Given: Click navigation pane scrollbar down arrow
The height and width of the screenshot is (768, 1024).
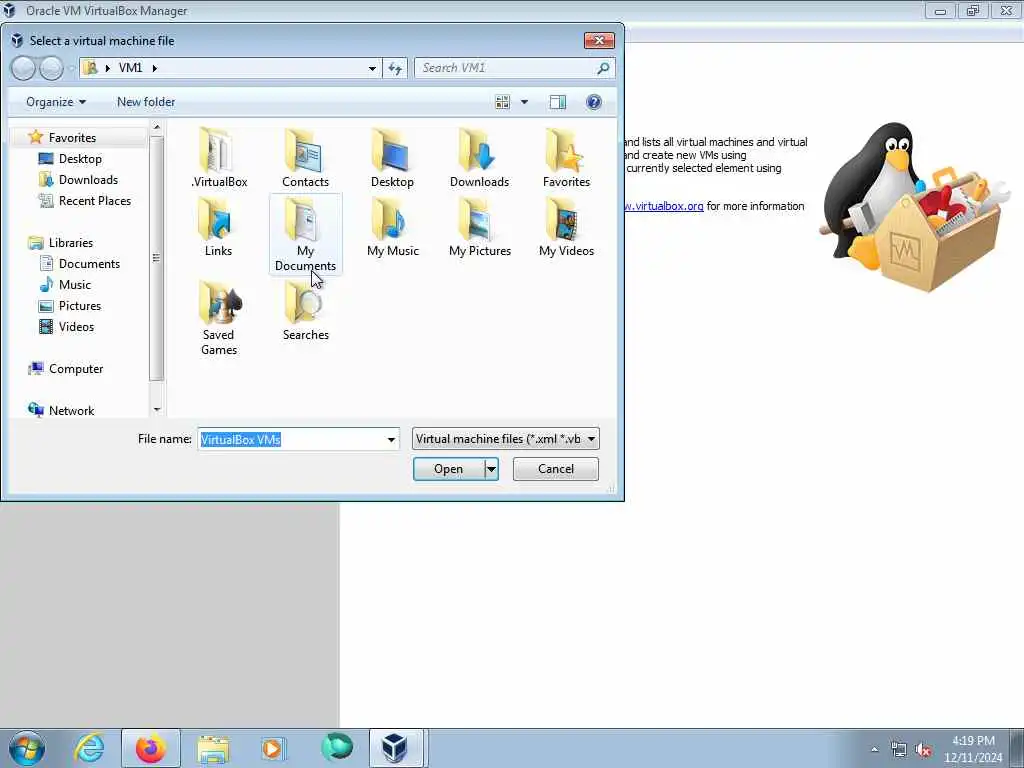Looking at the screenshot, I should click(157, 409).
